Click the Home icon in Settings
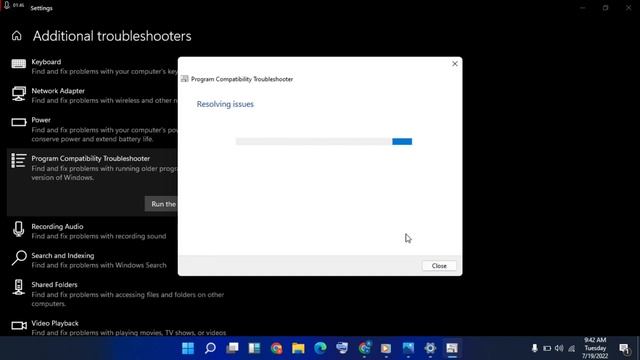Screen dimensions: 640x360 coord(16,36)
